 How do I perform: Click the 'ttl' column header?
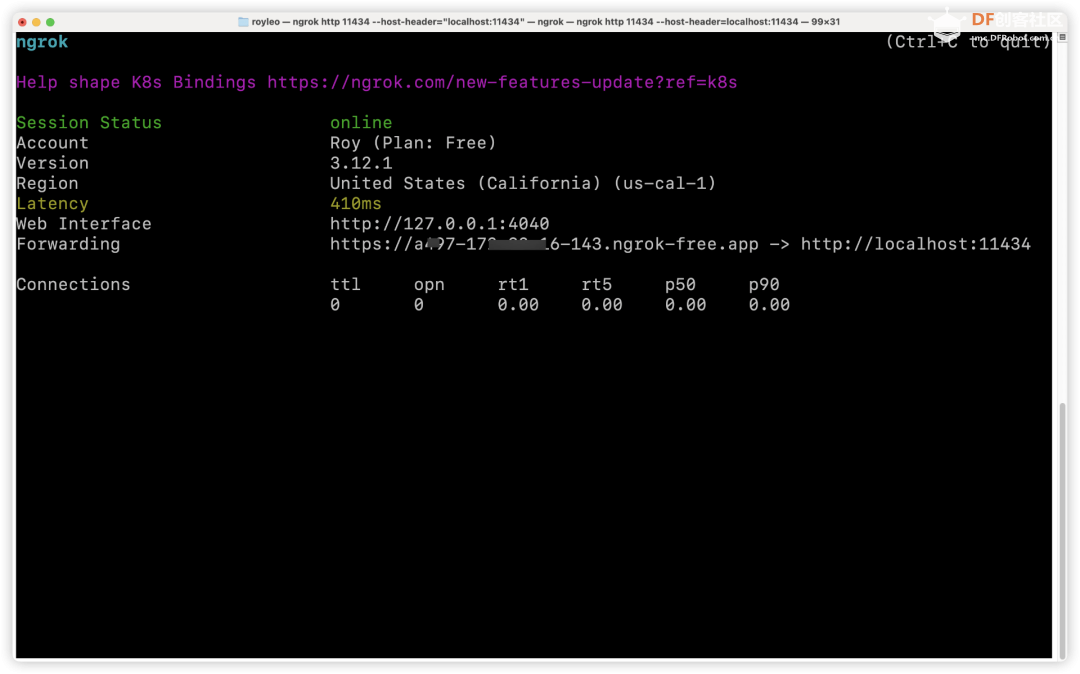point(345,285)
